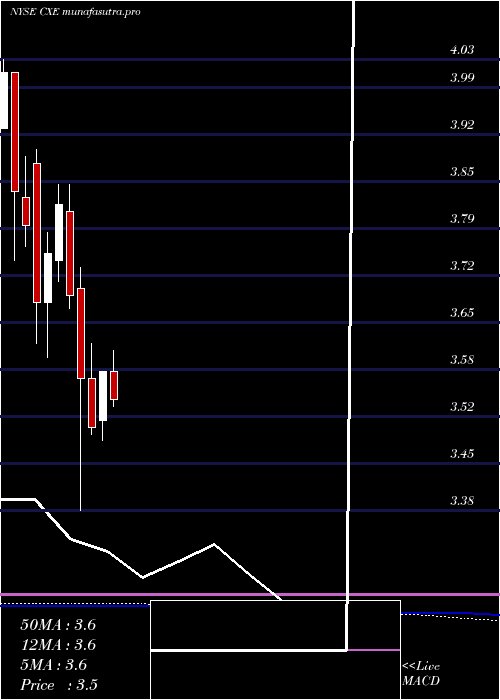This screenshot has height=700, width=500.
Task: Click the 12MA : 3.6 reading
Action: 58,645
